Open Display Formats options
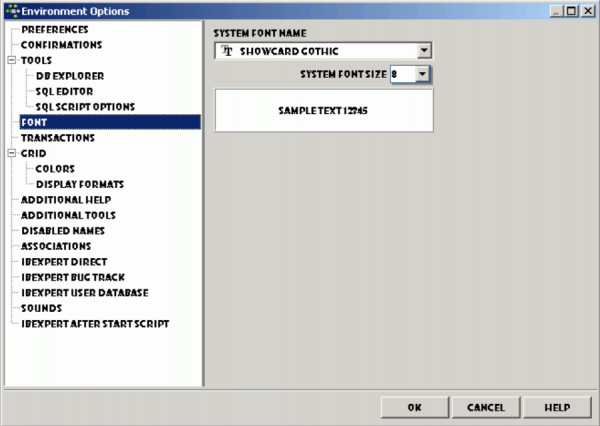 point(80,184)
